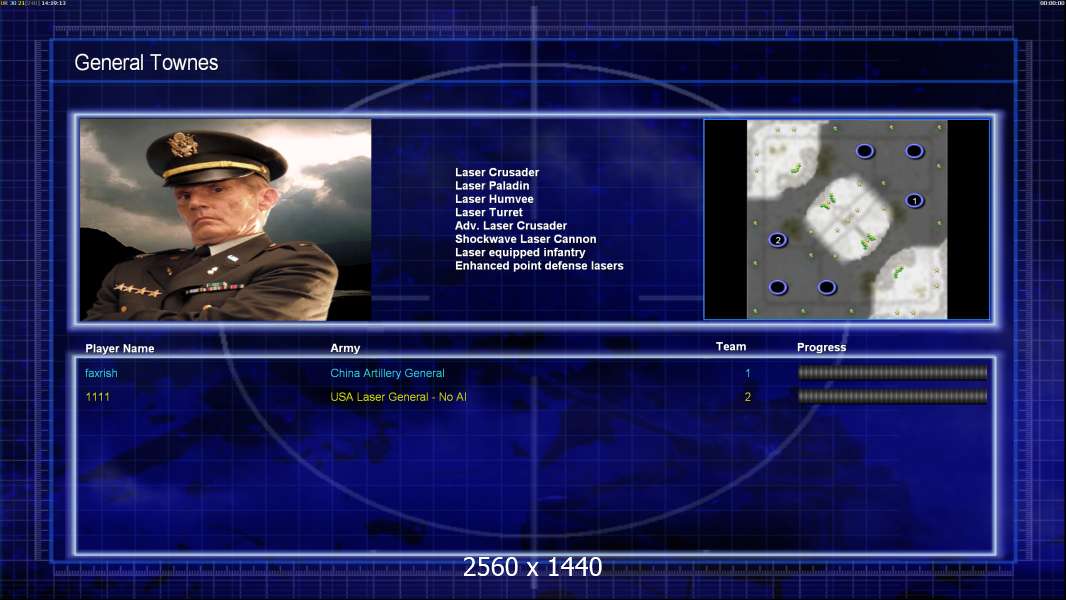Click 'China Artillery General' army text
This screenshot has width=1066, height=600.
pos(388,373)
